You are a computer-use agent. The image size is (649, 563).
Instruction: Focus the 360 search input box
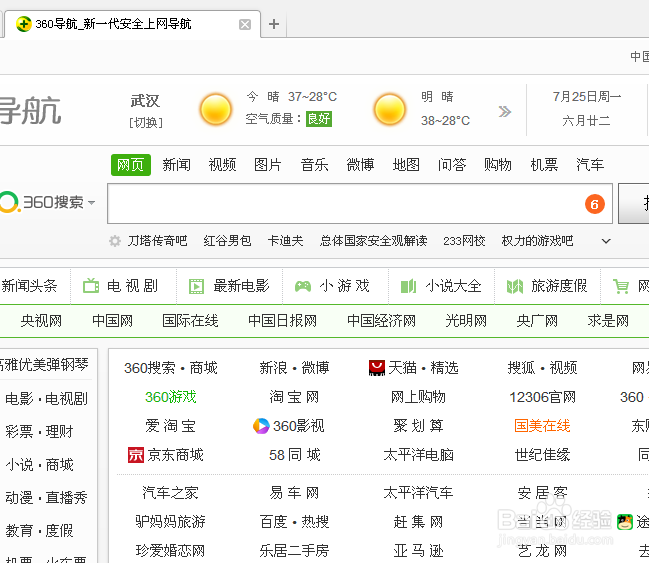tap(360, 204)
